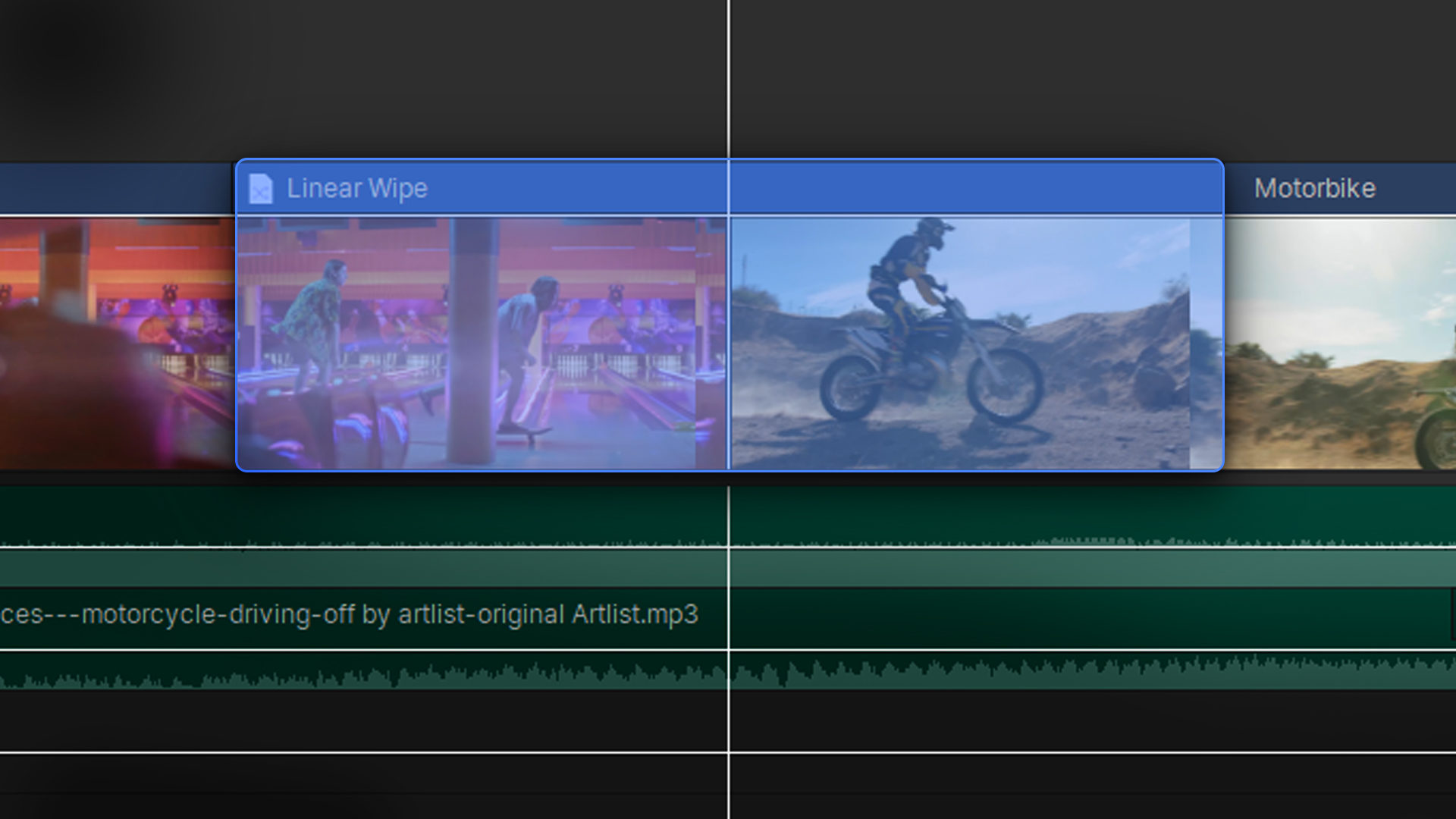1456x819 pixels.
Task: Select the Linear Wipe transition label
Action: click(356, 188)
